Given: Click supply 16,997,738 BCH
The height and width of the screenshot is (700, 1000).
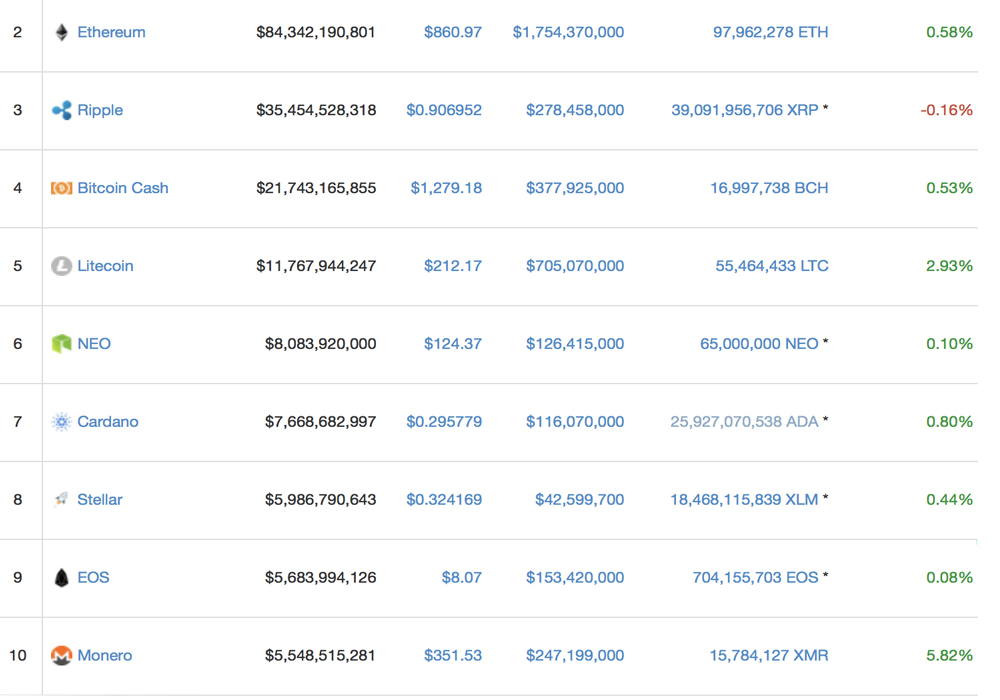Looking at the screenshot, I should [x=769, y=188].
